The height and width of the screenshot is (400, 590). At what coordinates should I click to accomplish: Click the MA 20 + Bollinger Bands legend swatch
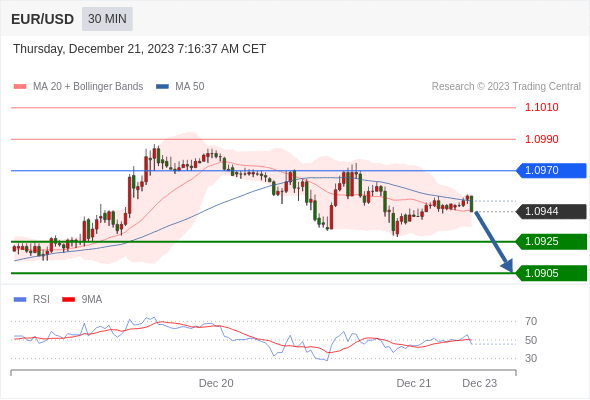(20, 87)
